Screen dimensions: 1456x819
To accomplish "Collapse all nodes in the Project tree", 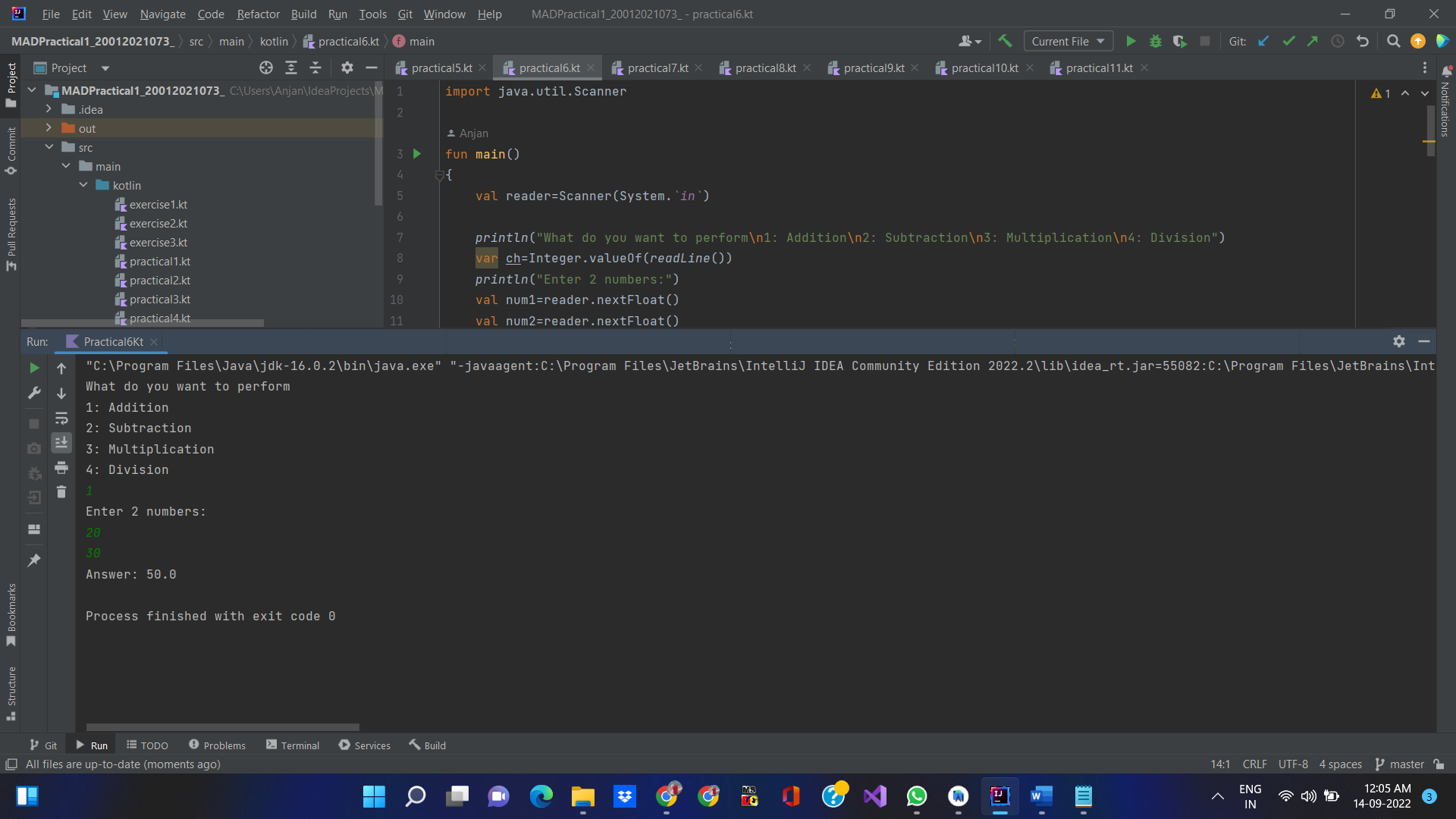I will pyautogui.click(x=316, y=67).
